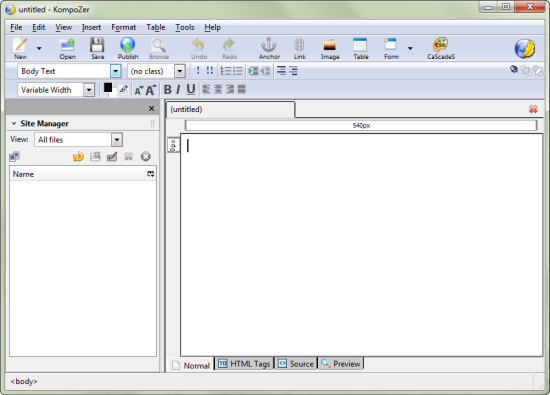550x395 pixels.
Task: Toggle Bold formatting
Action: click(168, 90)
